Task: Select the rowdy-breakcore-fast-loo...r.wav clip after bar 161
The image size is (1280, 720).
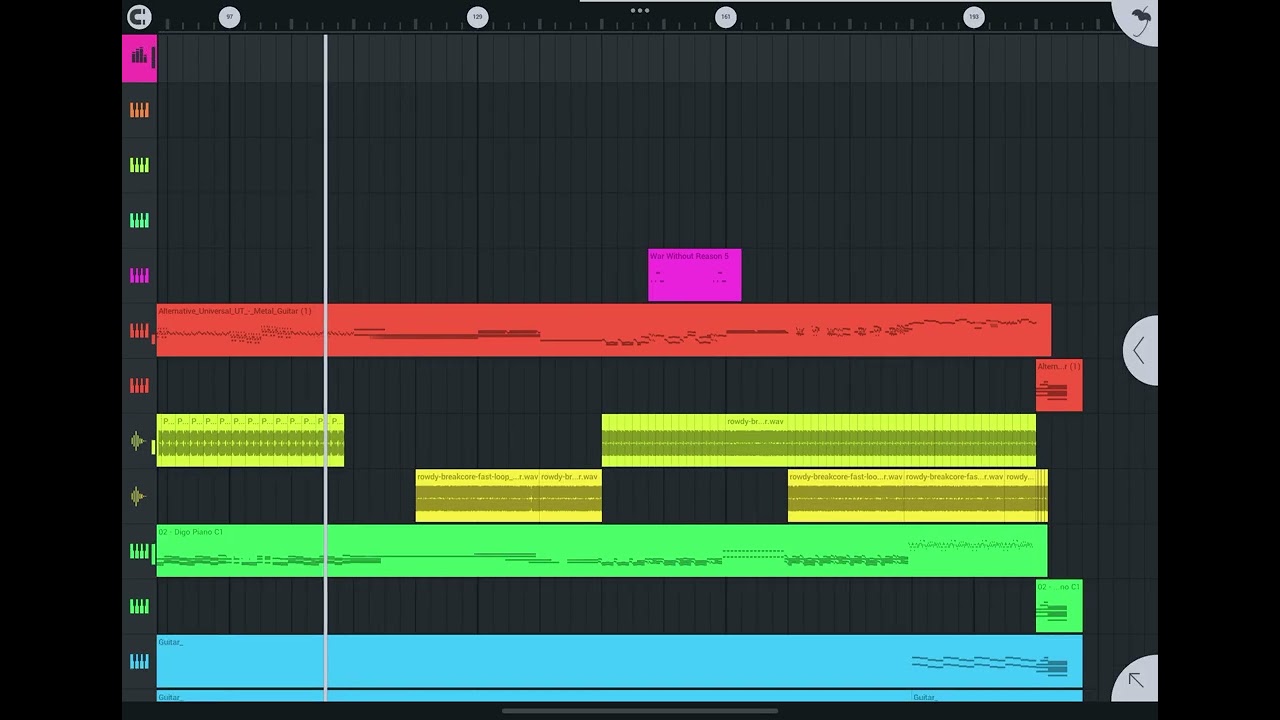Action: [x=846, y=495]
